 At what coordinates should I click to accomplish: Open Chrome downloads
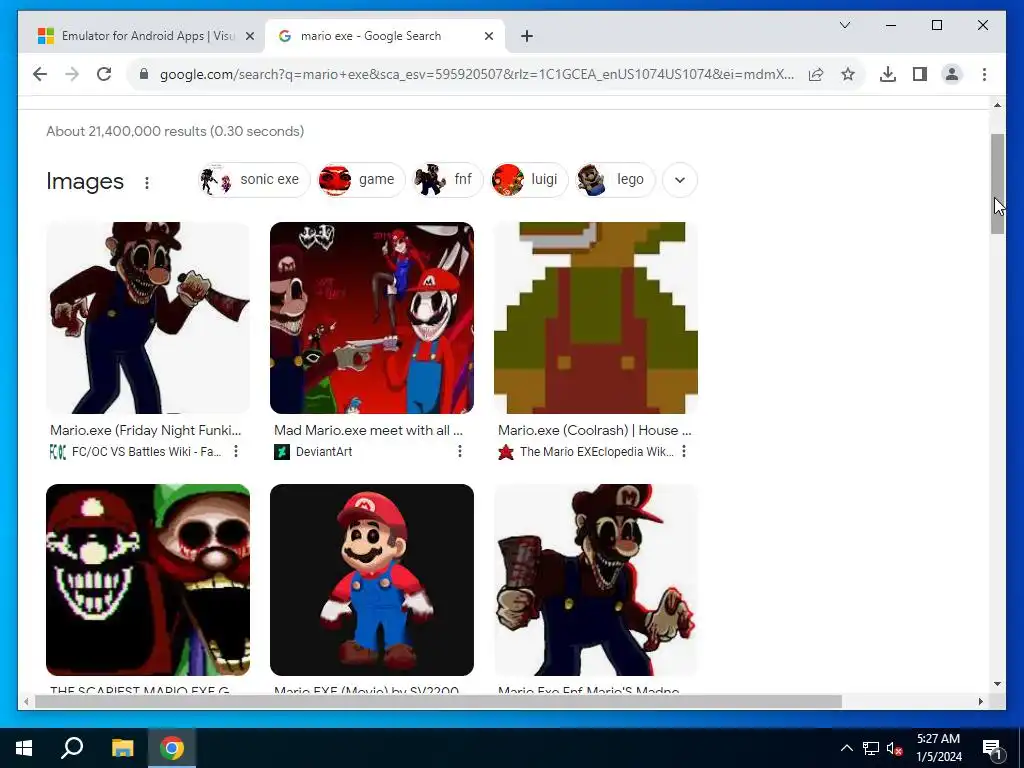[888, 74]
